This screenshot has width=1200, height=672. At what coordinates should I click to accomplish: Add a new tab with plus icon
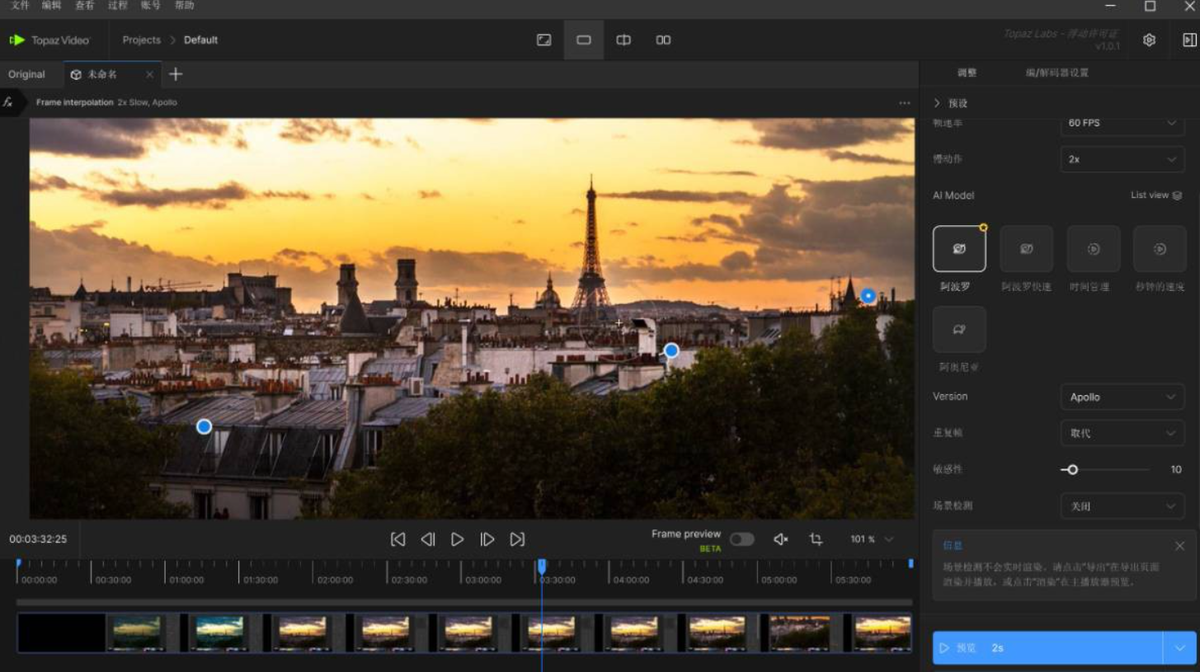pos(176,74)
